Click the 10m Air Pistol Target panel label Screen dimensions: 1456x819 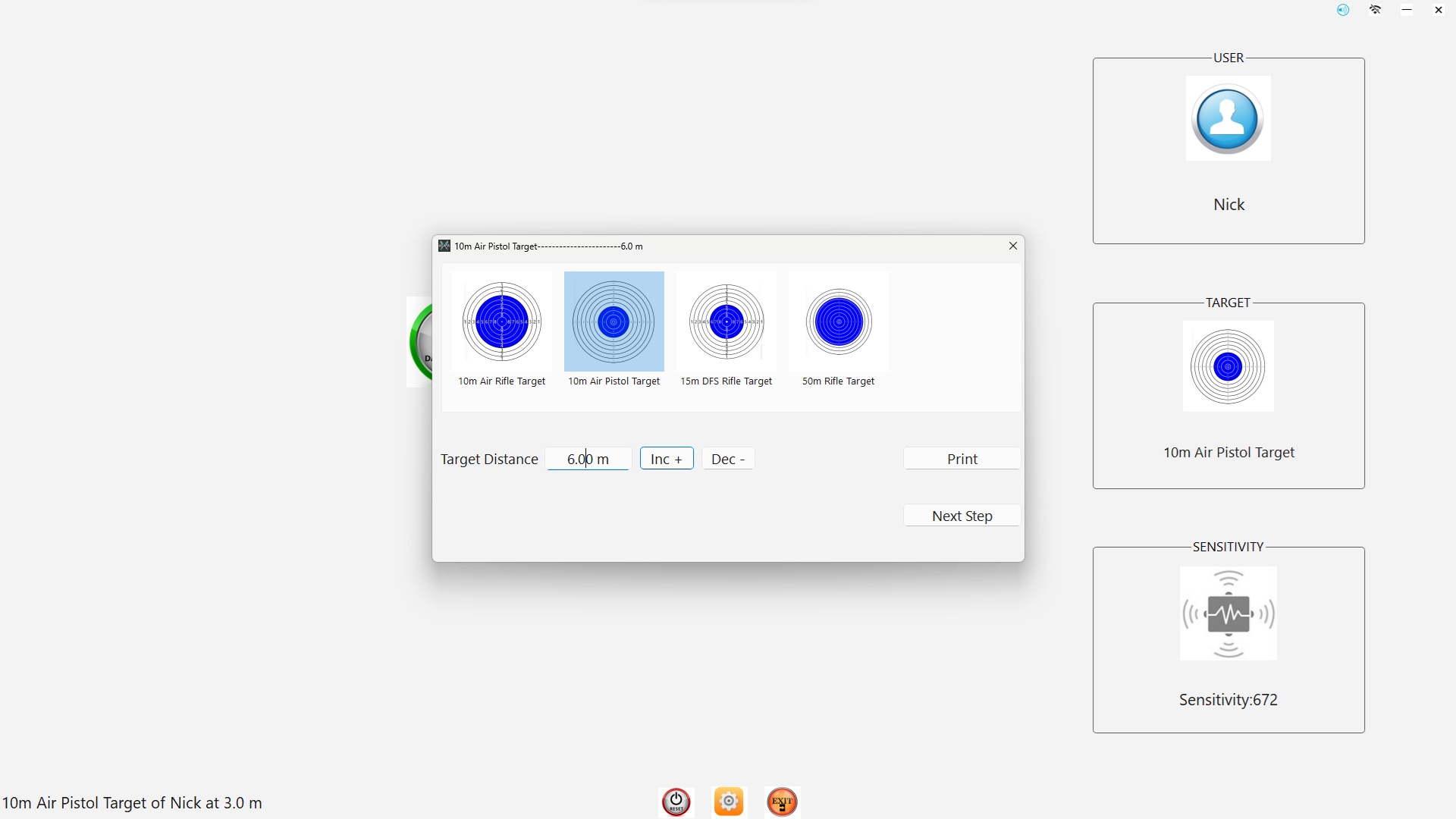1228,453
